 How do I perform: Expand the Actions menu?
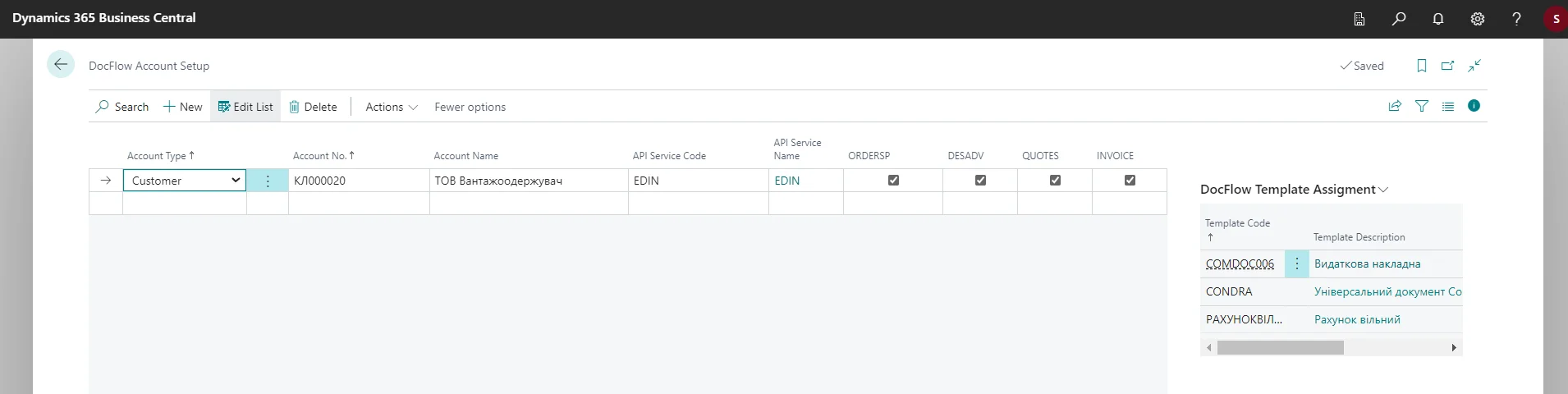pos(392,107)
